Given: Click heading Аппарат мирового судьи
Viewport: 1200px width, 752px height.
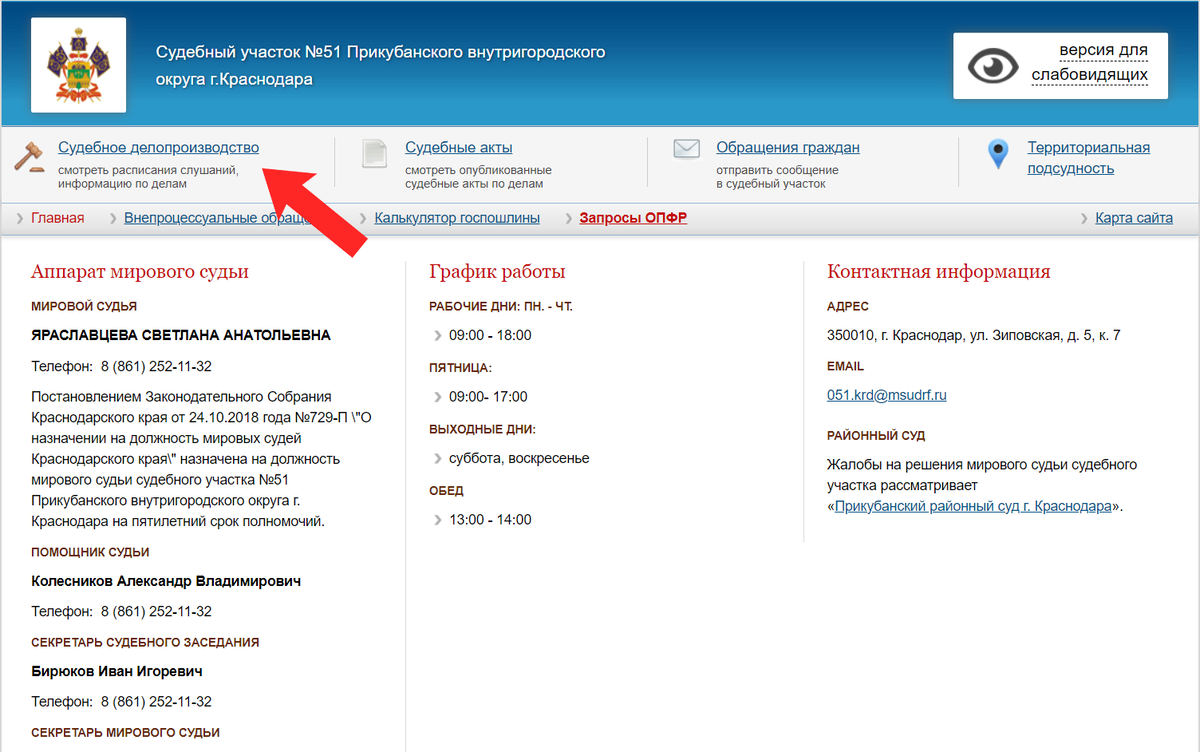Looking at the screenshot, I should [x=140, y=272].
